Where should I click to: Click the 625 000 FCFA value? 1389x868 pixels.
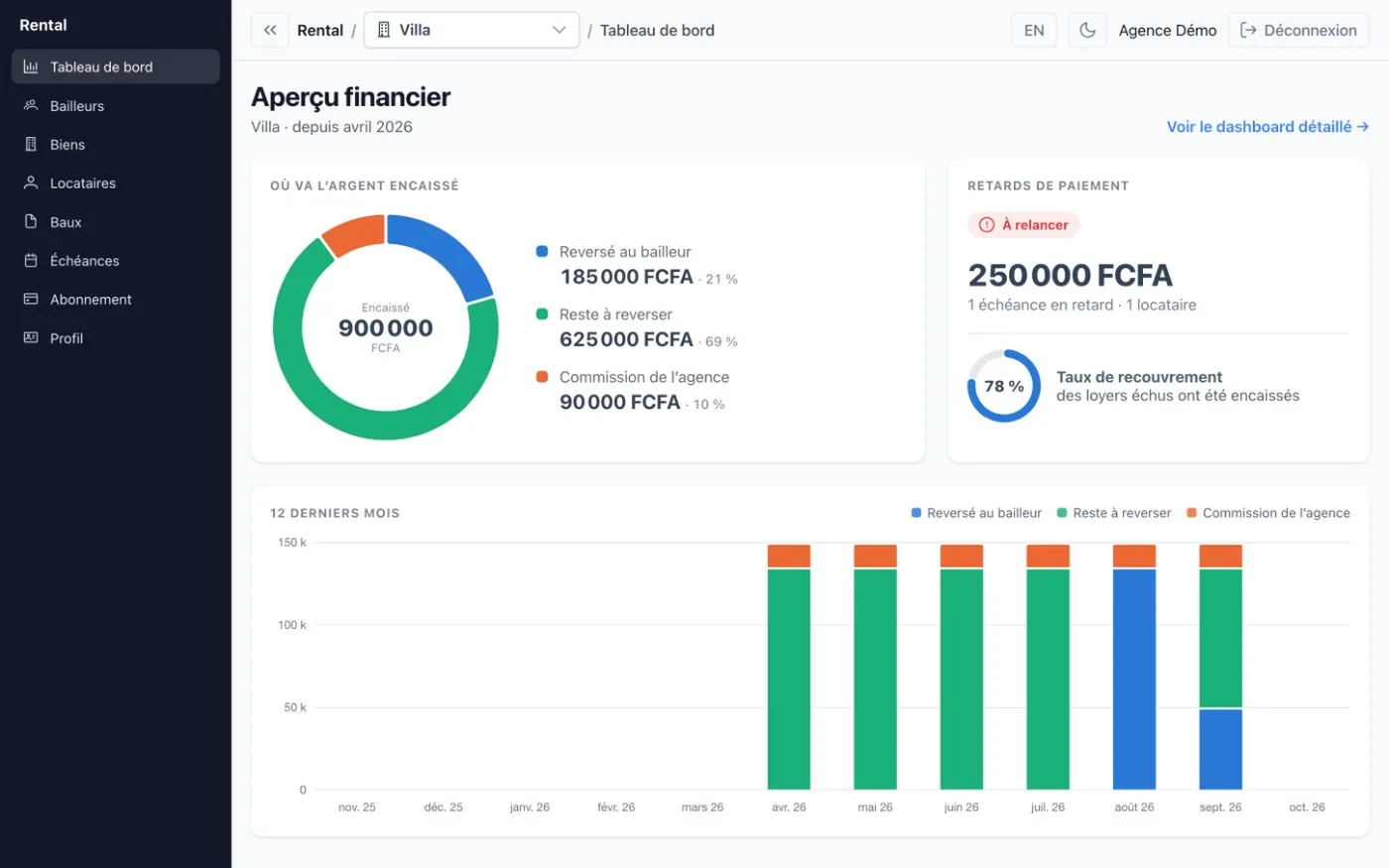[626, 339]
